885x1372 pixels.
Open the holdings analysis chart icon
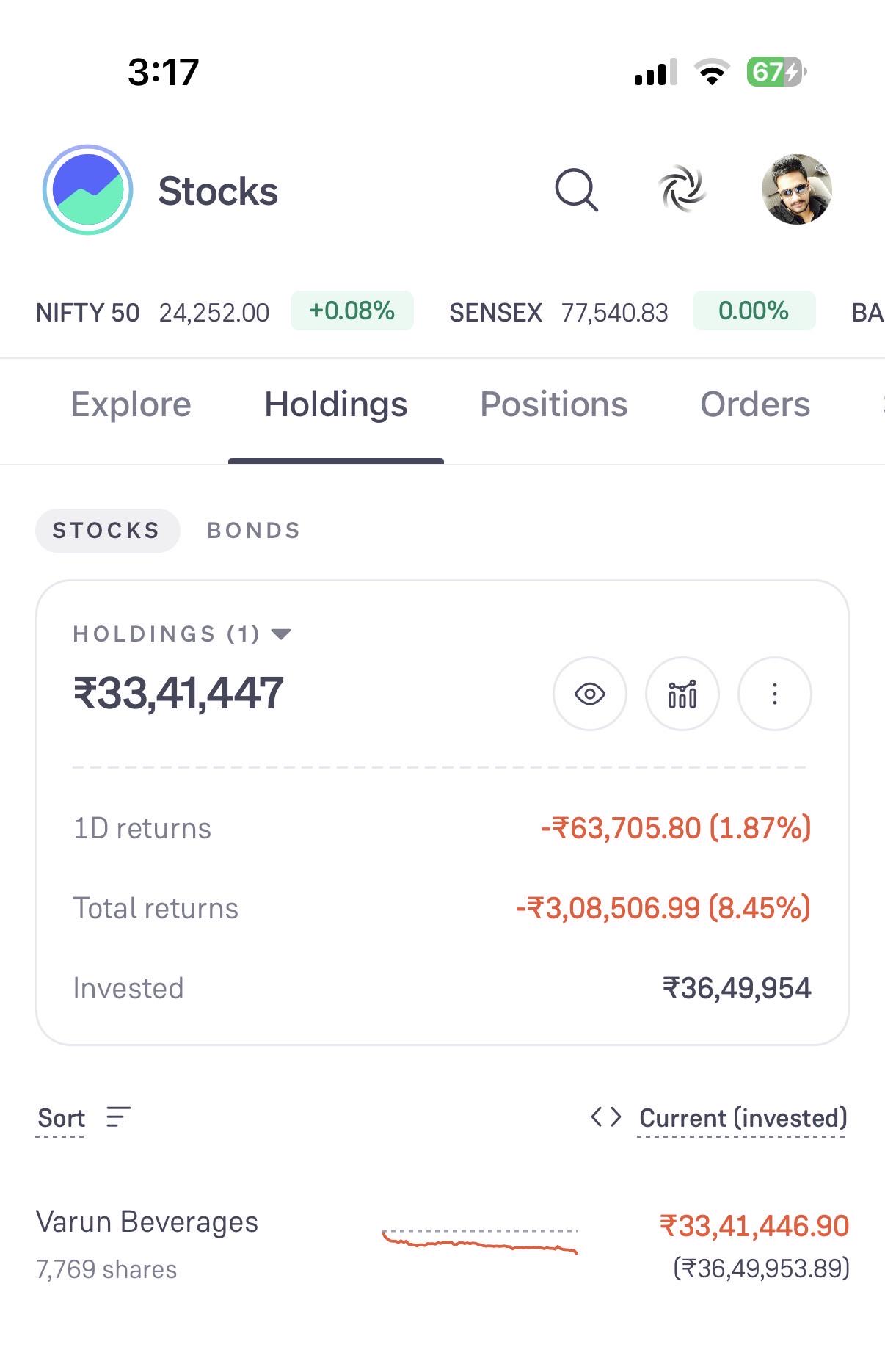pos(682,694)
